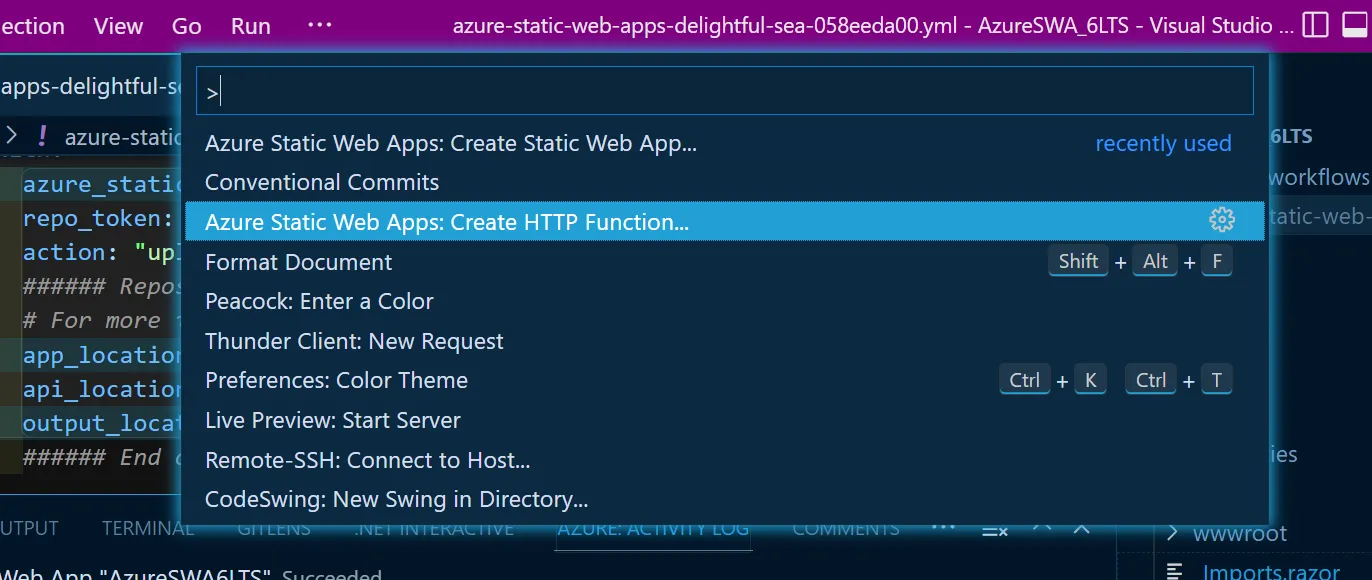
Task: Click the YAML exclamation icon in breadcrumb
Action: pos(42,137)
